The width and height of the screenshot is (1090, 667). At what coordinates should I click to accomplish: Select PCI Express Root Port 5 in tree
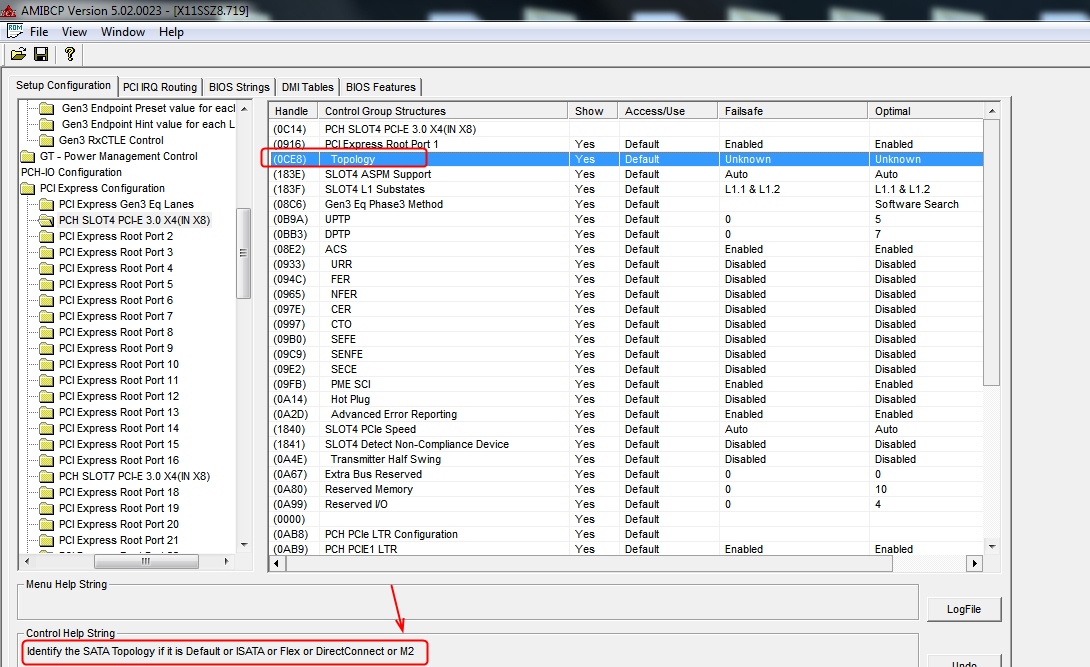116,284
